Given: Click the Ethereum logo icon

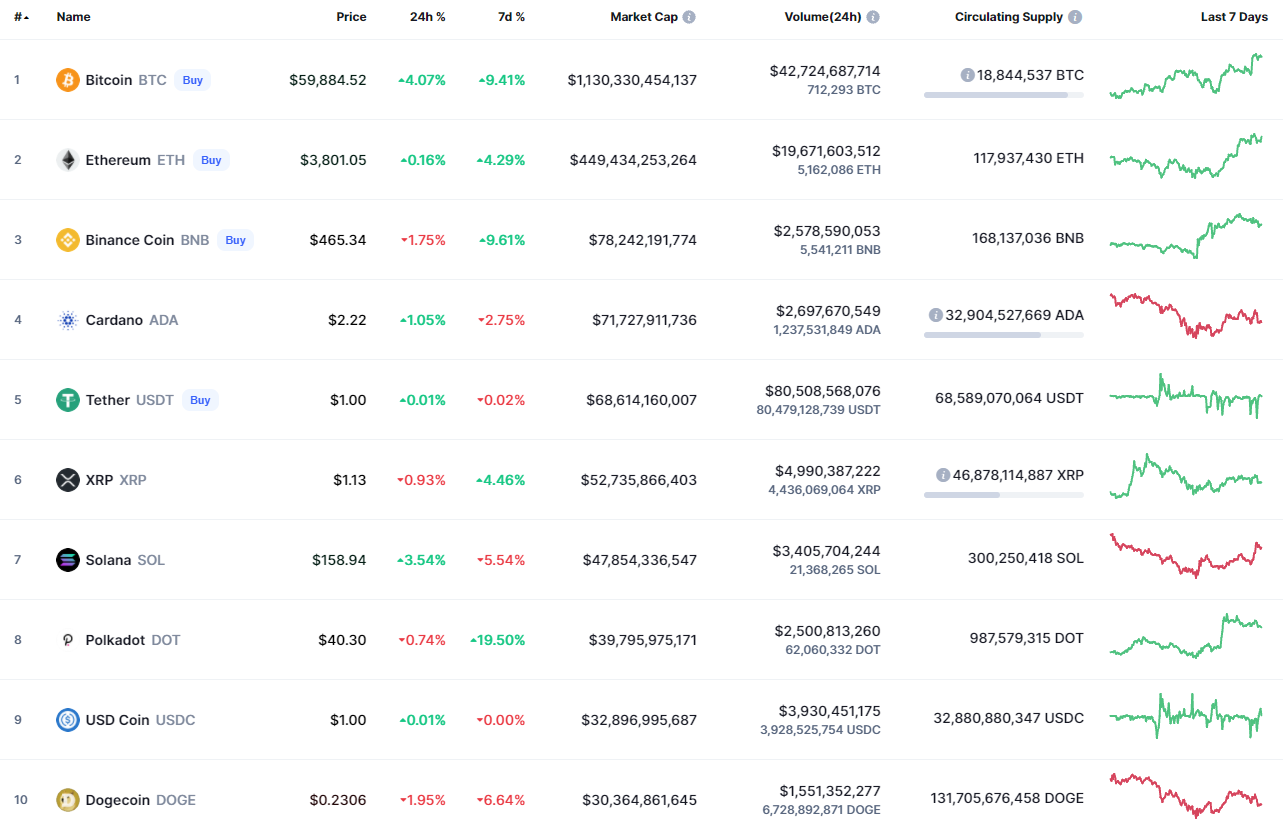Looking at the screenshot, I should [x=68, y=160].
